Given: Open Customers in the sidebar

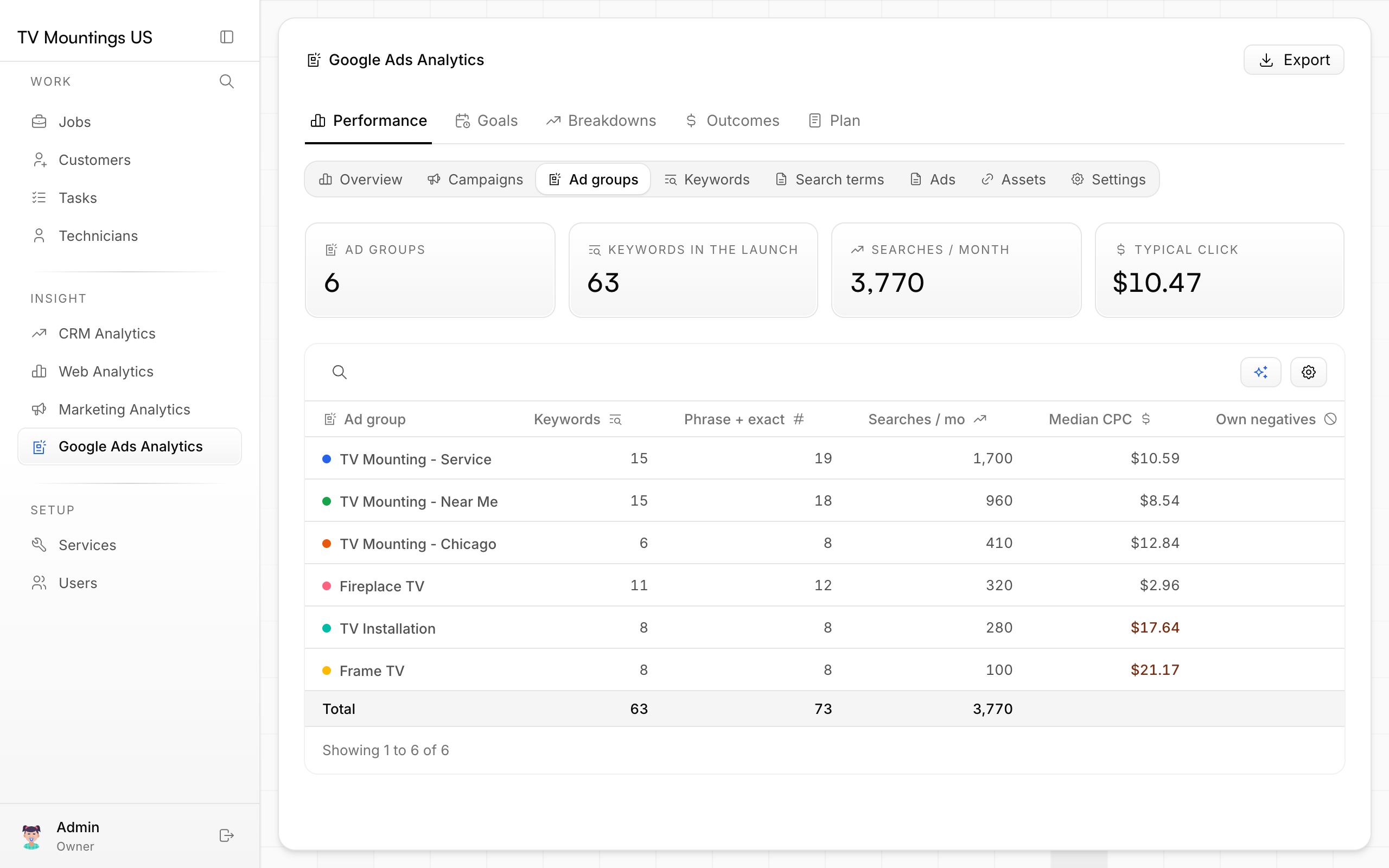Looking at the screenshot, I should tap(130, 159).
